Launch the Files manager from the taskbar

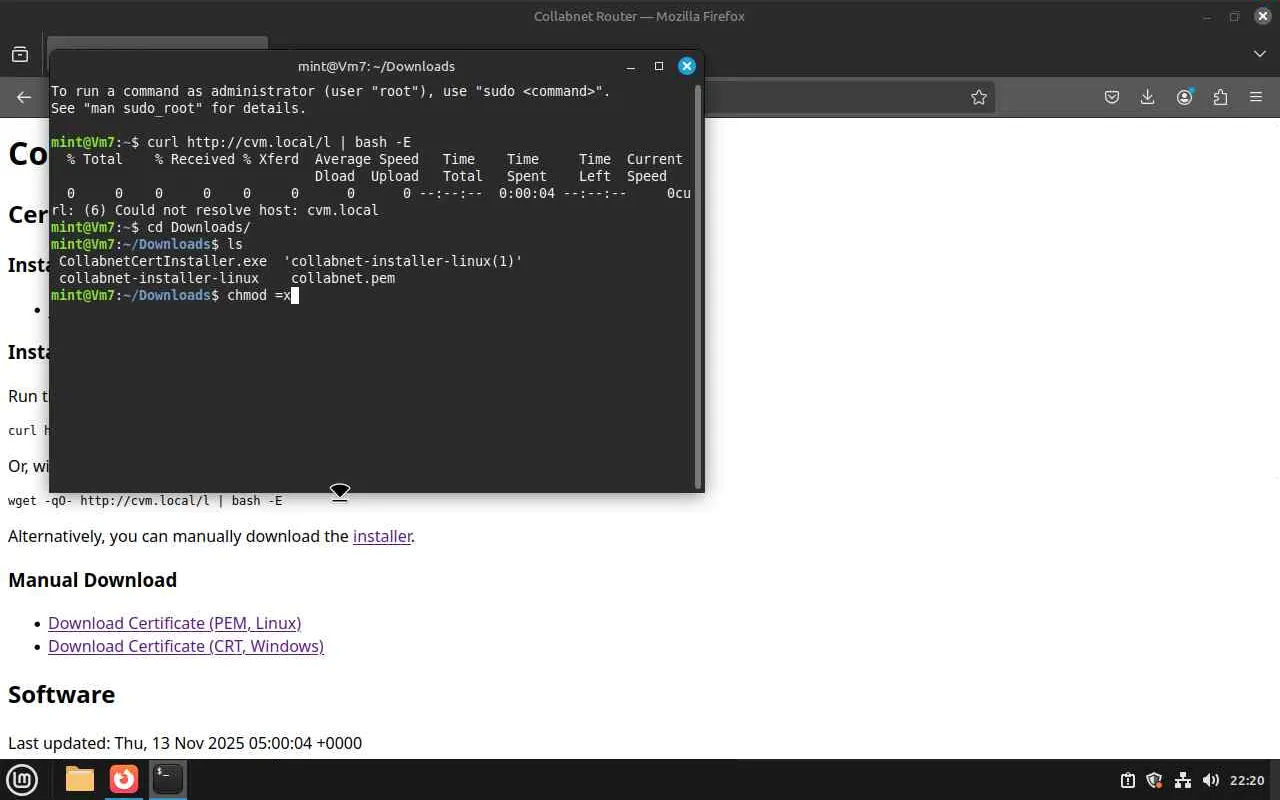(80, 779)
